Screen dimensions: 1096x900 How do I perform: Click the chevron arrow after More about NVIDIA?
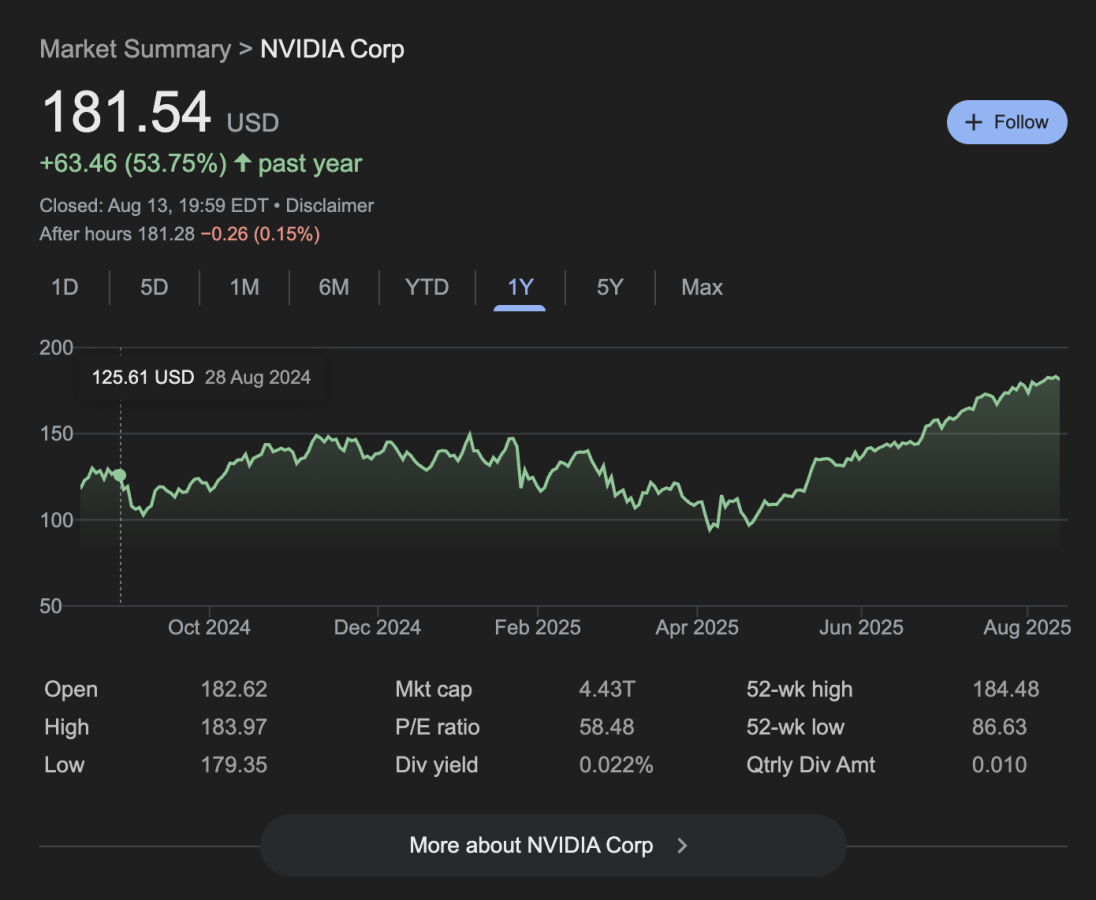tap(682, 845)
